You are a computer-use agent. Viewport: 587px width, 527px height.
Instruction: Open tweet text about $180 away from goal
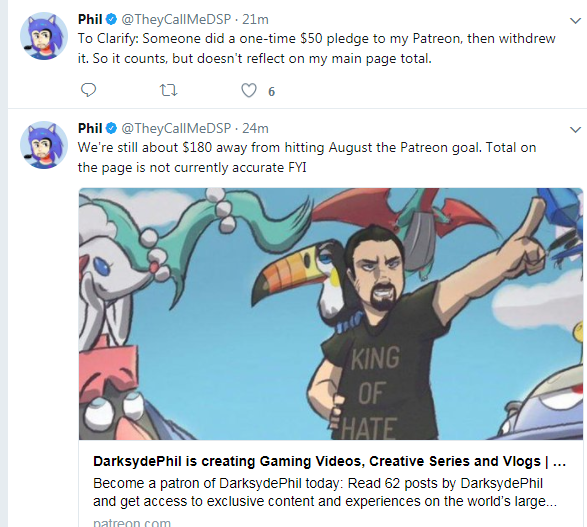[307, 158]
